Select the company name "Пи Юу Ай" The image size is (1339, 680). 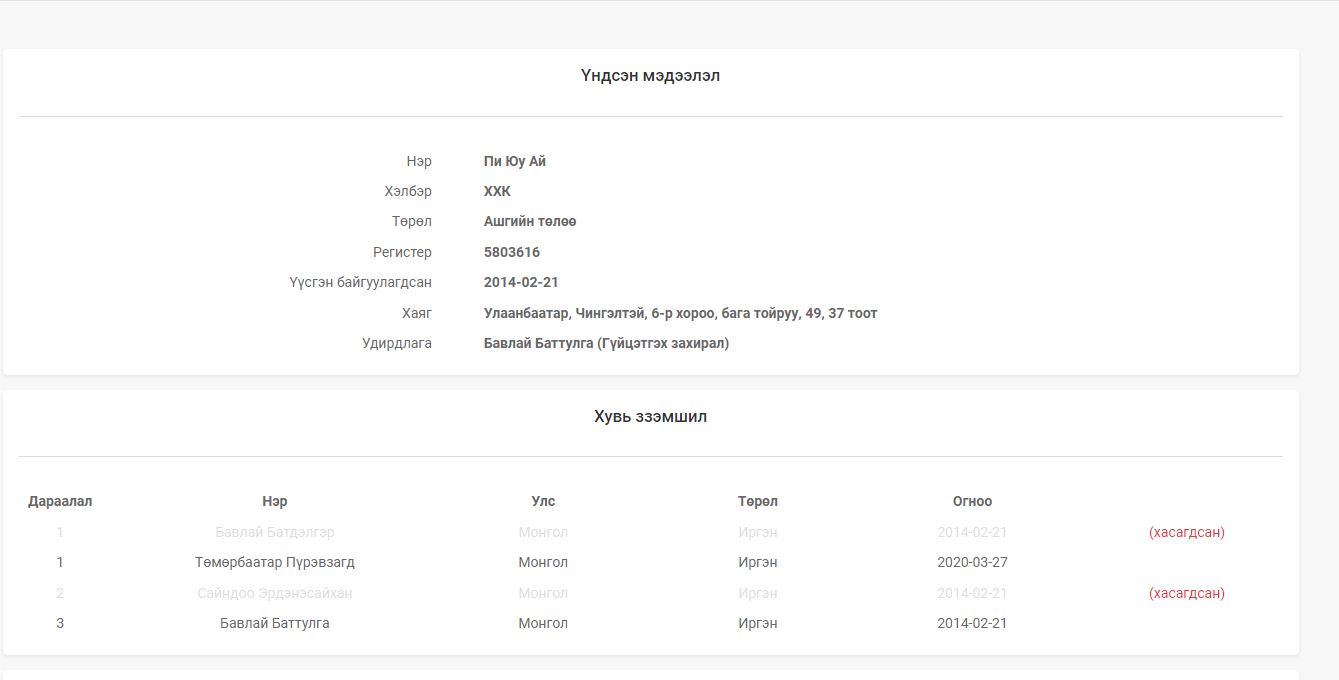pyautogui.click(x=514, y=161)
